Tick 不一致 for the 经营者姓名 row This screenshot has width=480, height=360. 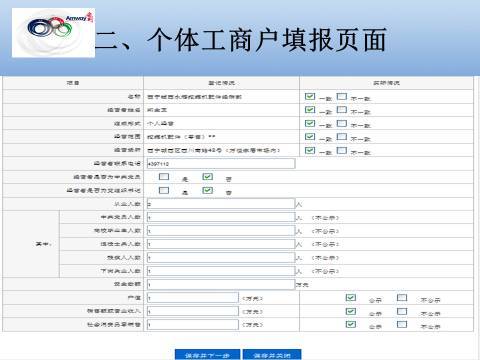342,110
